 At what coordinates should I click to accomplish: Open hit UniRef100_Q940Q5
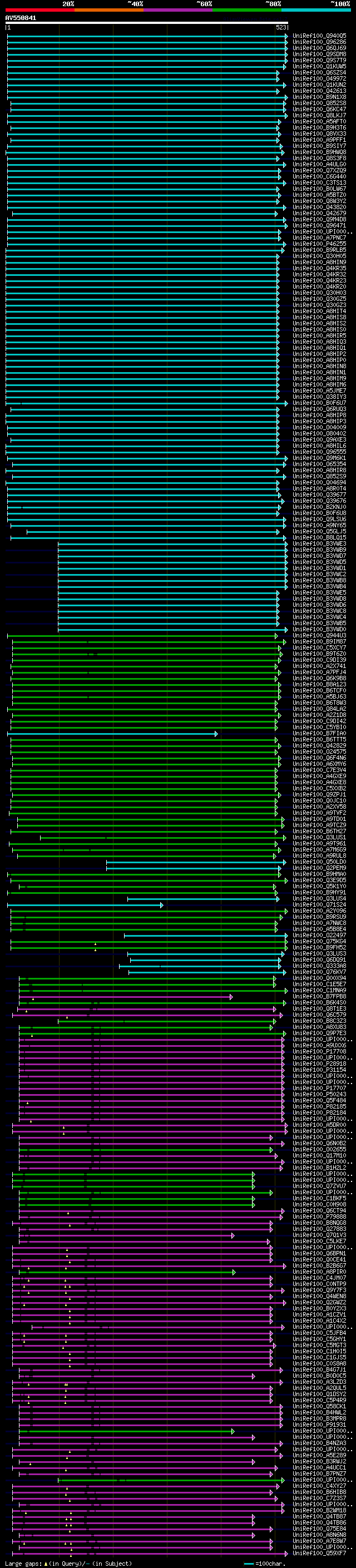(319, 36)
